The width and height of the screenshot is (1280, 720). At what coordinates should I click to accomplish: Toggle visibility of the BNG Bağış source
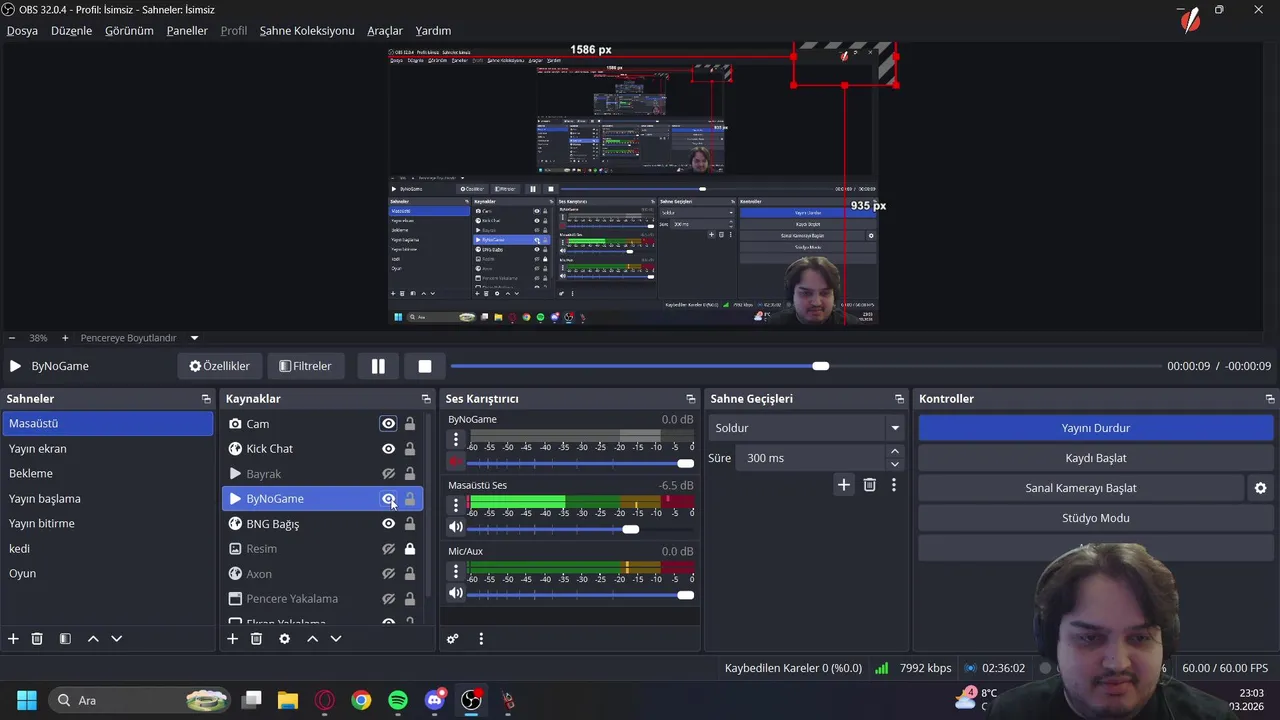pyautogui.click(x=388, y=524)
